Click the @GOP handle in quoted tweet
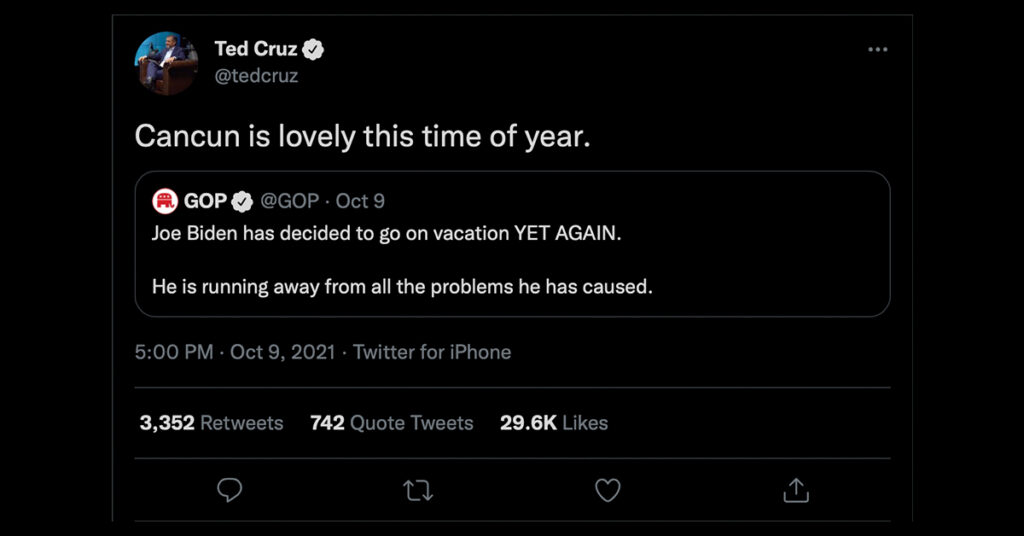The height and width of the screenshot is (536, 1024). (x=290, y=201)
